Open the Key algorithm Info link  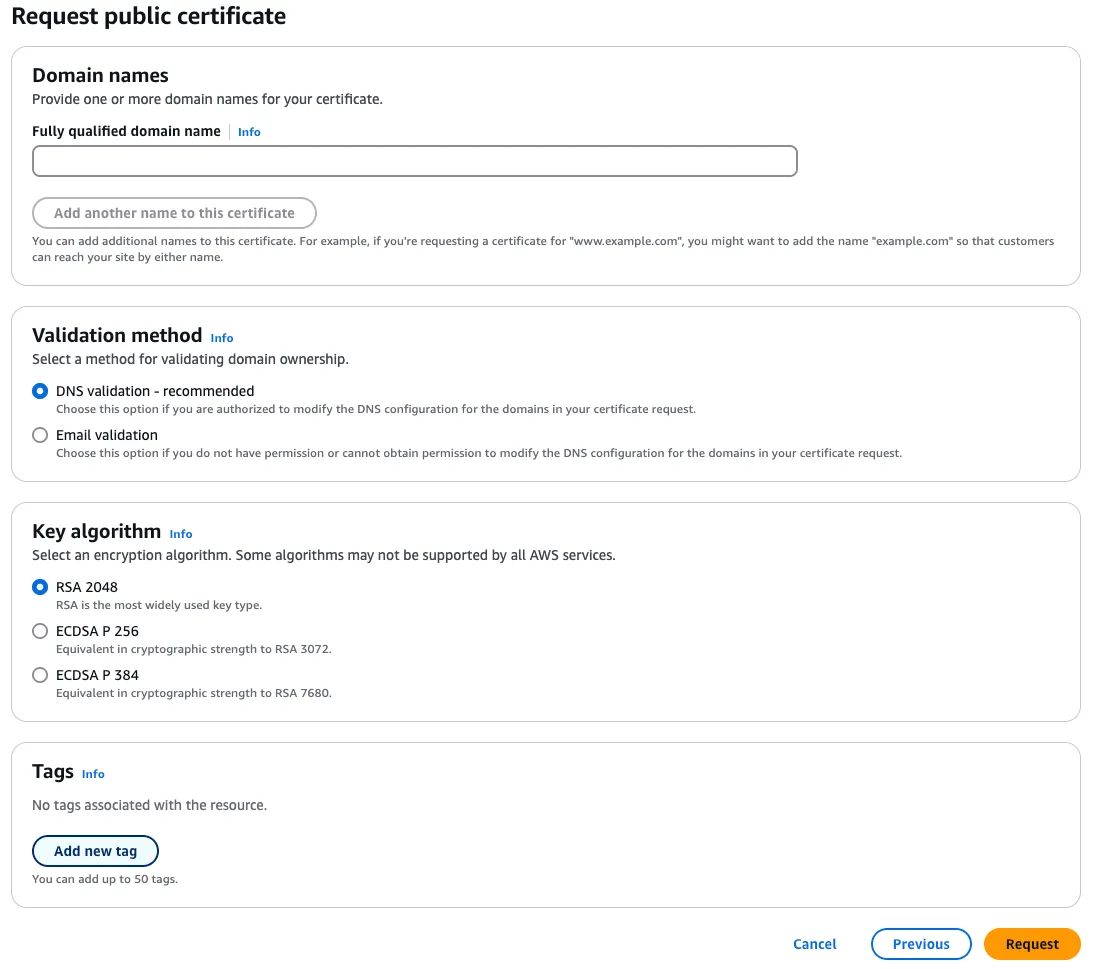(181, 534)
